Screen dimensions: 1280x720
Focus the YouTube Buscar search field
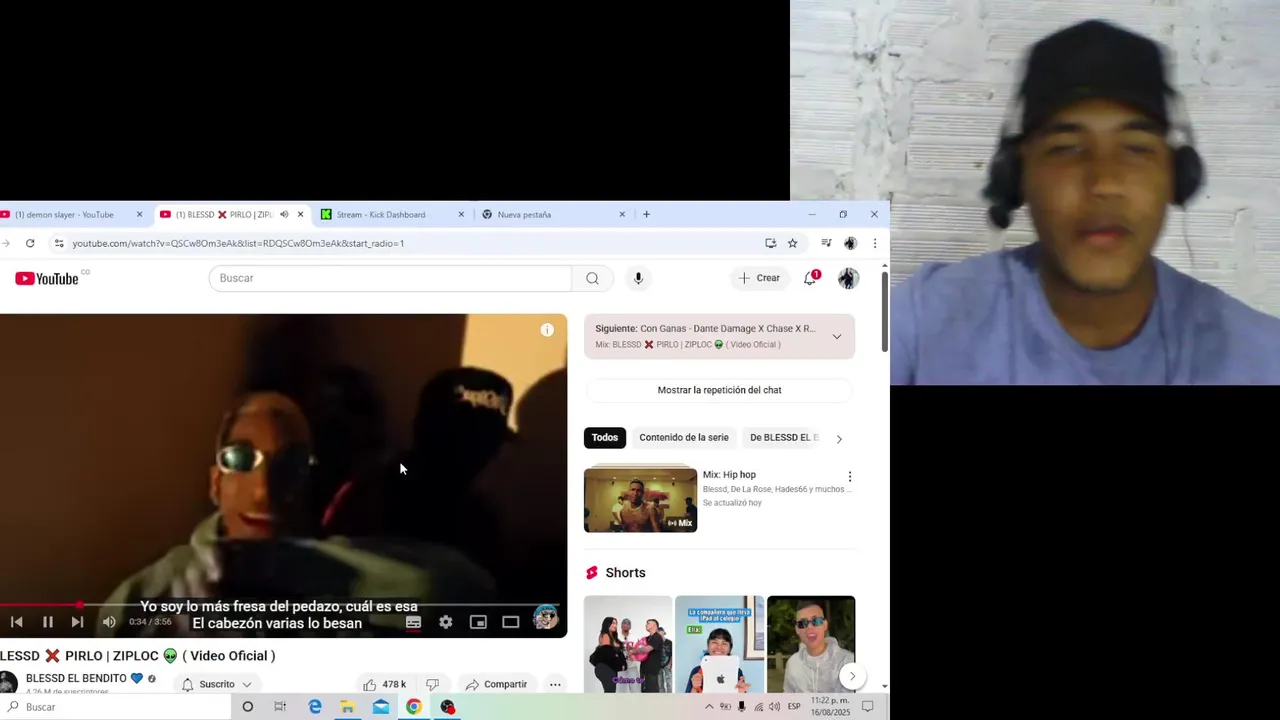[x=390, y=278]
